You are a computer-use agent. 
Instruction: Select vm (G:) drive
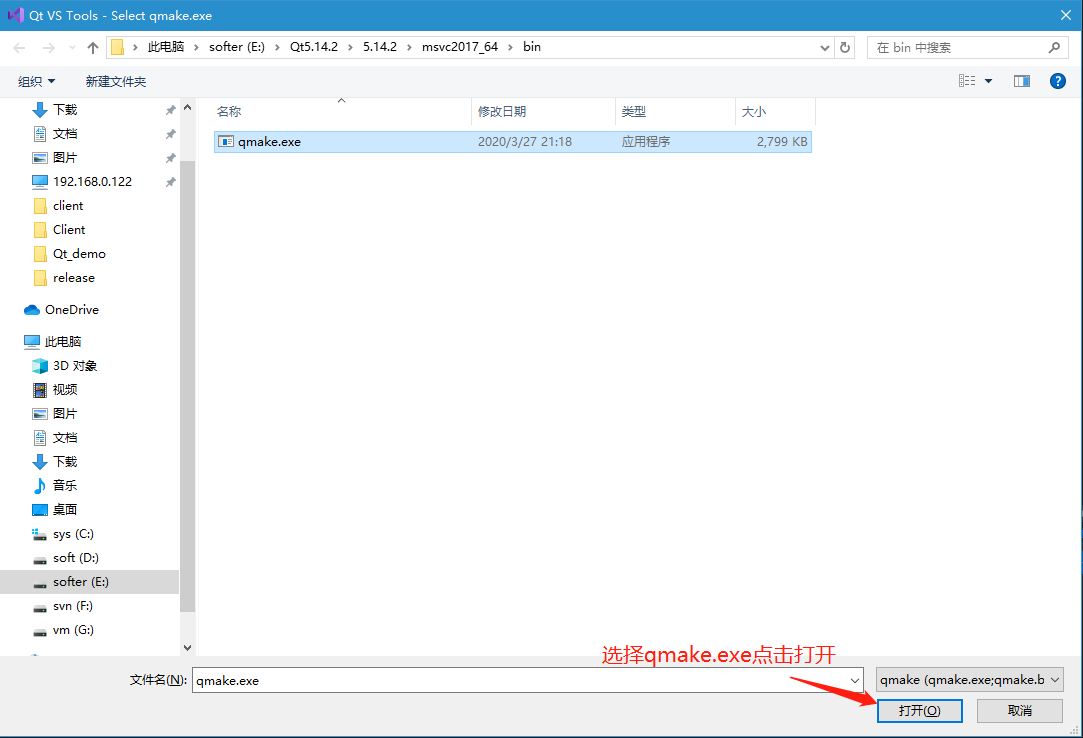[73, 630]
